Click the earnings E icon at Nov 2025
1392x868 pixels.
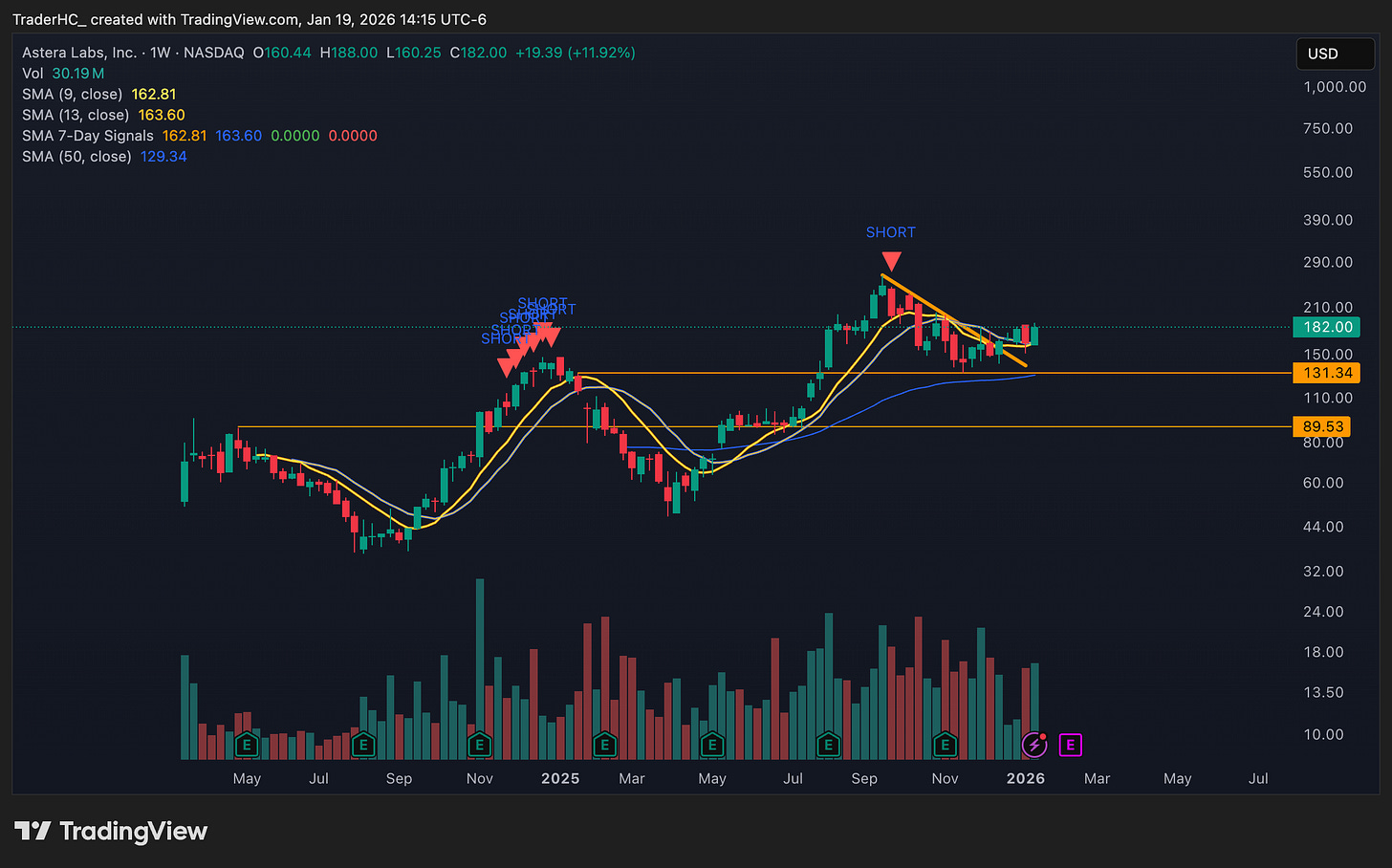(945, 745)
